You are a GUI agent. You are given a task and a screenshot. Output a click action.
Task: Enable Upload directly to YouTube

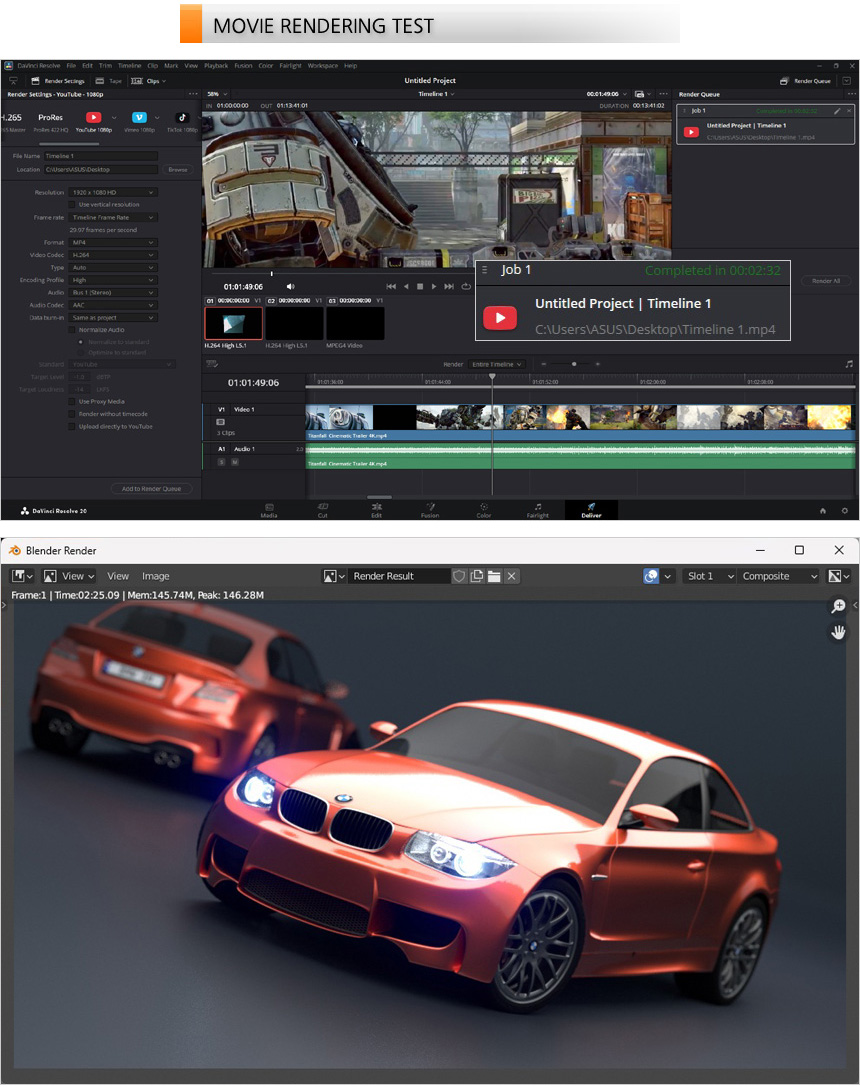pyautogui.click(x=73, y=426)
